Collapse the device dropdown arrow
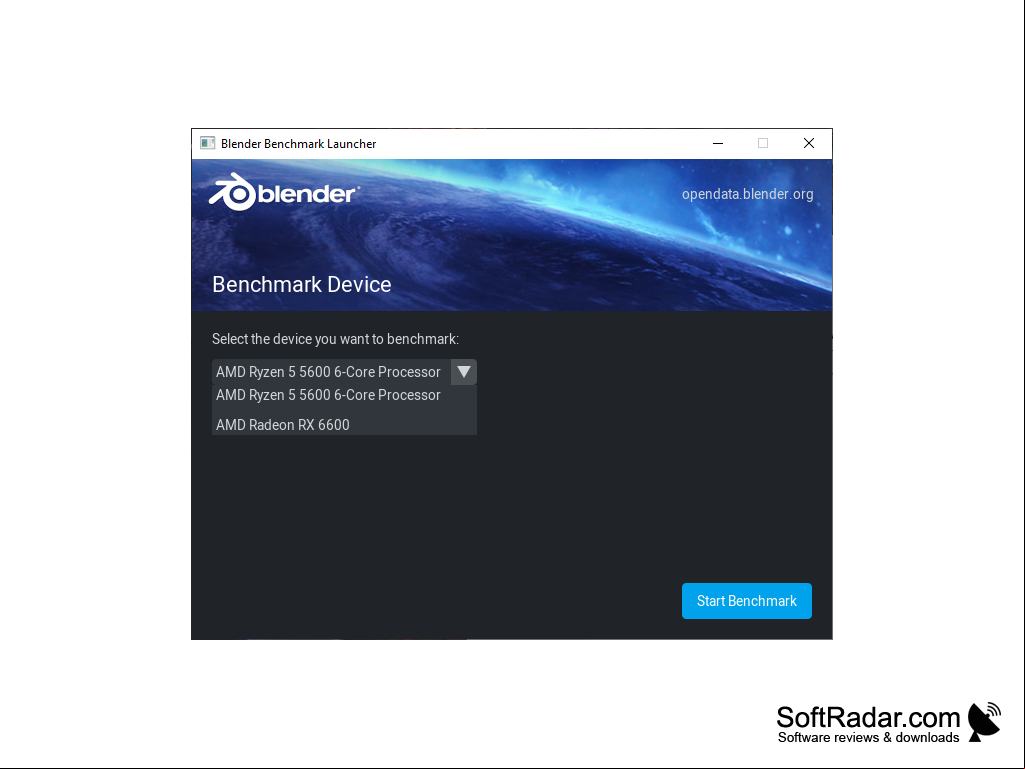The height and width of the screenshot is (769, 1025). coord(463,371)
